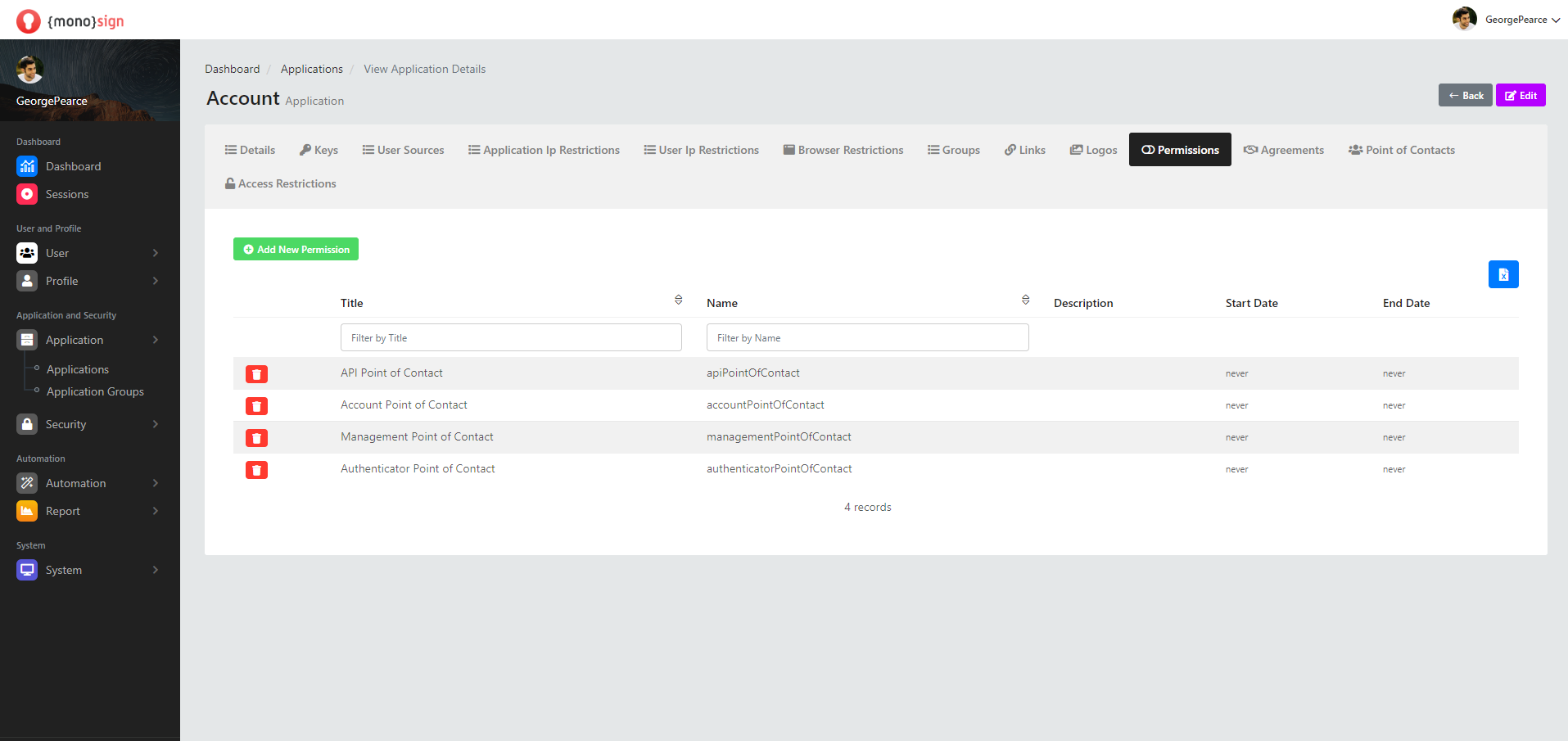Sort the table by Name column
Screen dimensions: 1568x741
pyautogui.click(x=1025, y=300)
